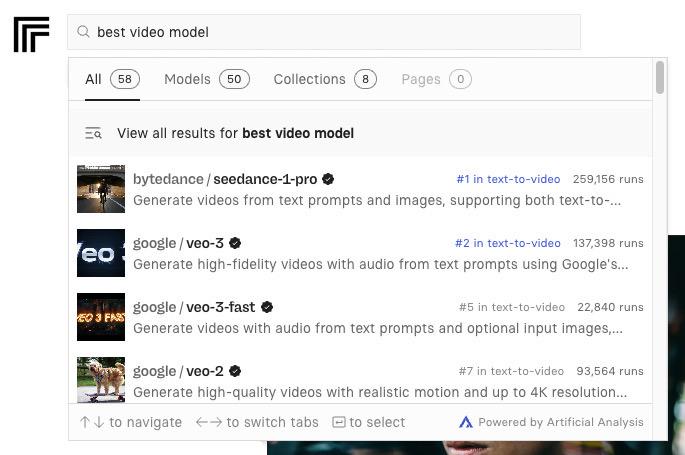The width and height of the screenshot is (685, 455).
Task: Click the veo-3 description about high-fidelity videos
Action: click(x=381, y=265)
